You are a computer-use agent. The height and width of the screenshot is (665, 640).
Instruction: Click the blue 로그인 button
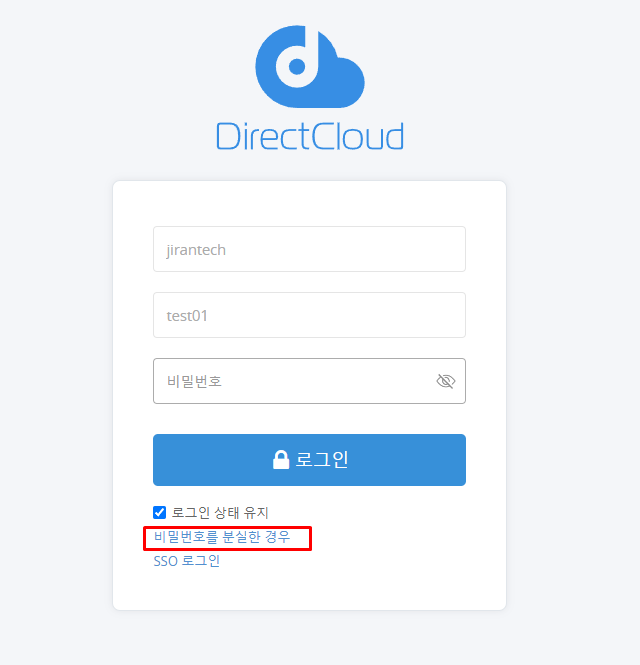coord(310,460)
